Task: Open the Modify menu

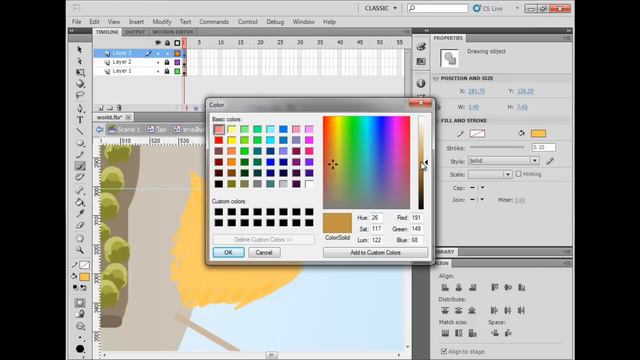Action: pyautogui.click(x=162, y=22)
